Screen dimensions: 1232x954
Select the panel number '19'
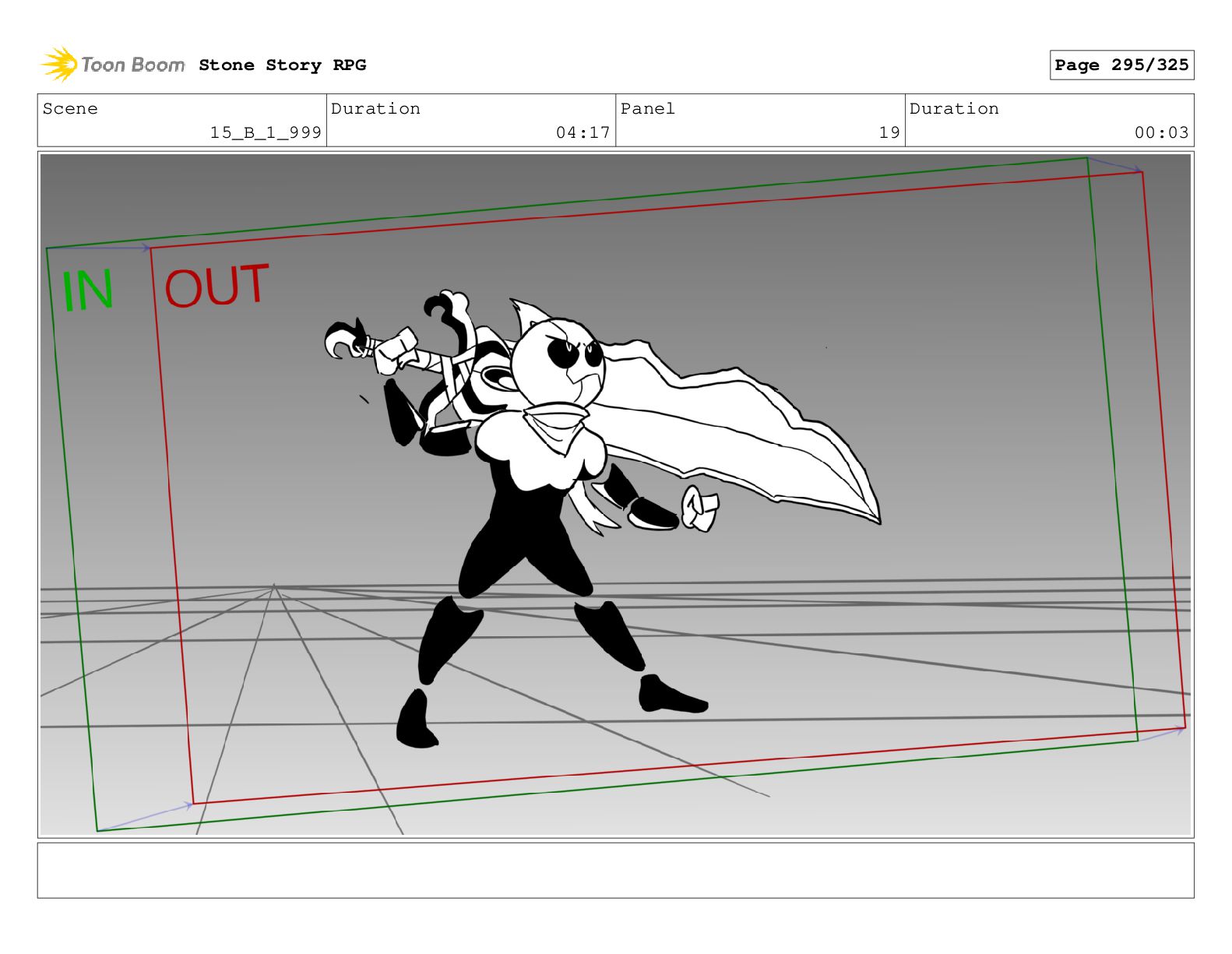click(x=889, y=132)
